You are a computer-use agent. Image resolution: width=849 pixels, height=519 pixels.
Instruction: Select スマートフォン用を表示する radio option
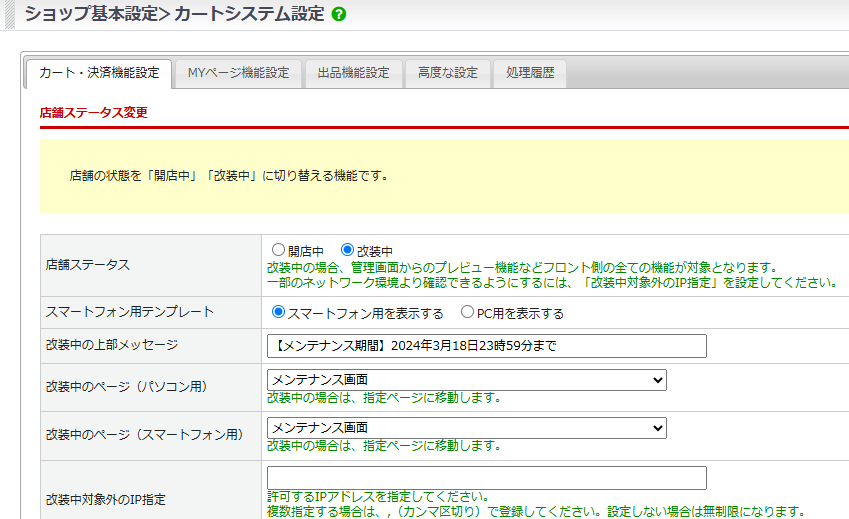[x=279, y=312]
